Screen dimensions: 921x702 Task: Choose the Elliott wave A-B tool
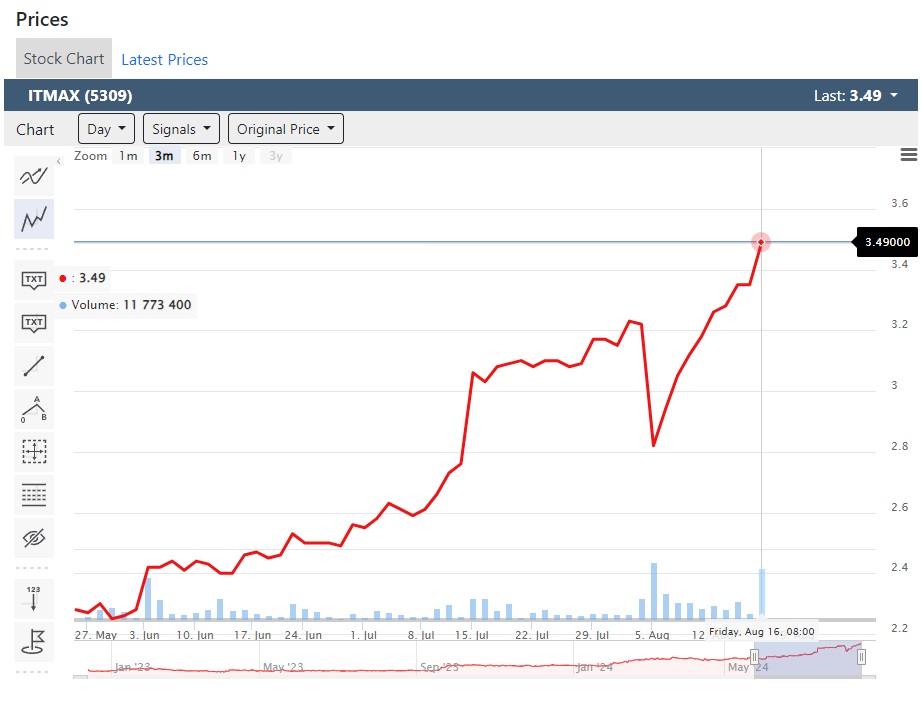coord(34,409)
